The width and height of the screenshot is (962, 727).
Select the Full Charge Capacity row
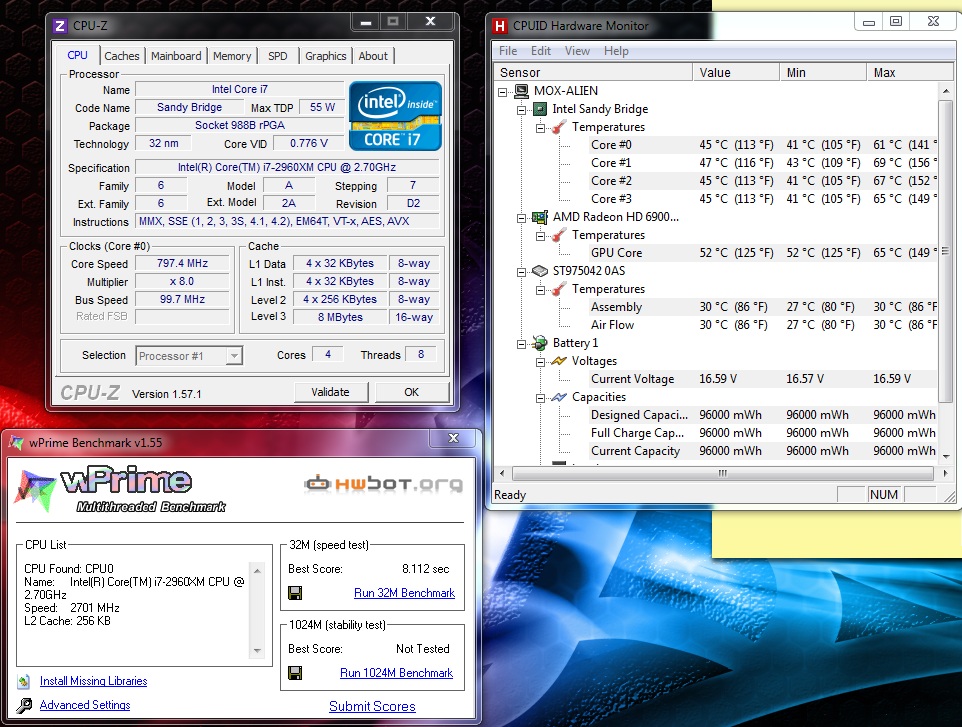[x=763, y=433]
